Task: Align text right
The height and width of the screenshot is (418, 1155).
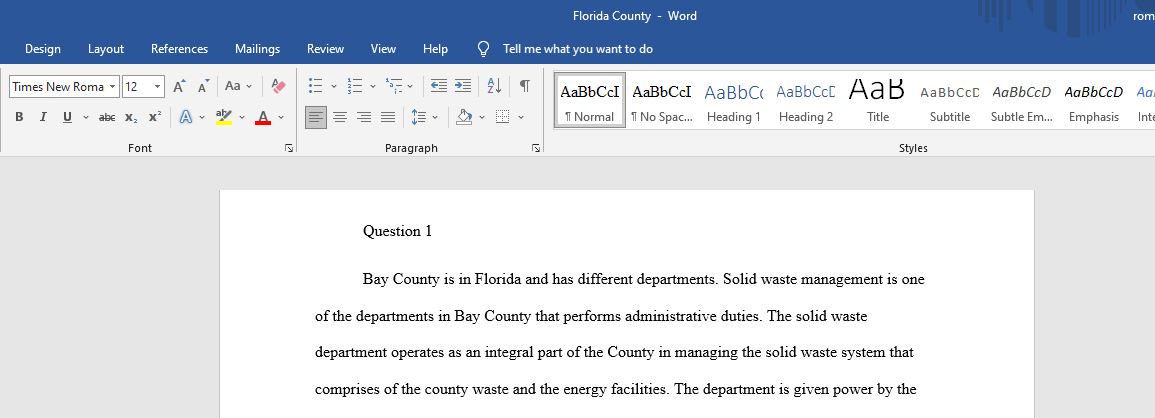Action: click(x=364, y=116)
